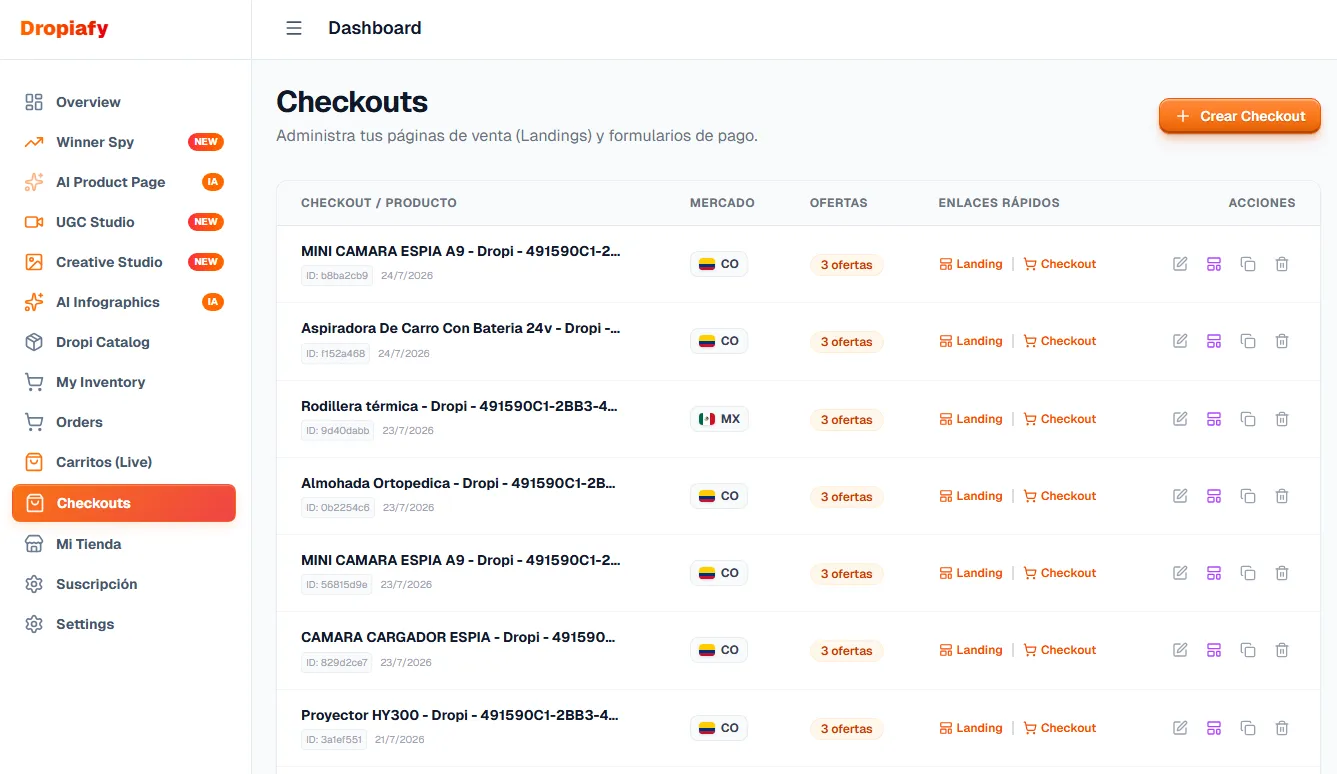Click the trash icon for CAMARA CARGADOR ESPIA

[x=1282, y=650]
